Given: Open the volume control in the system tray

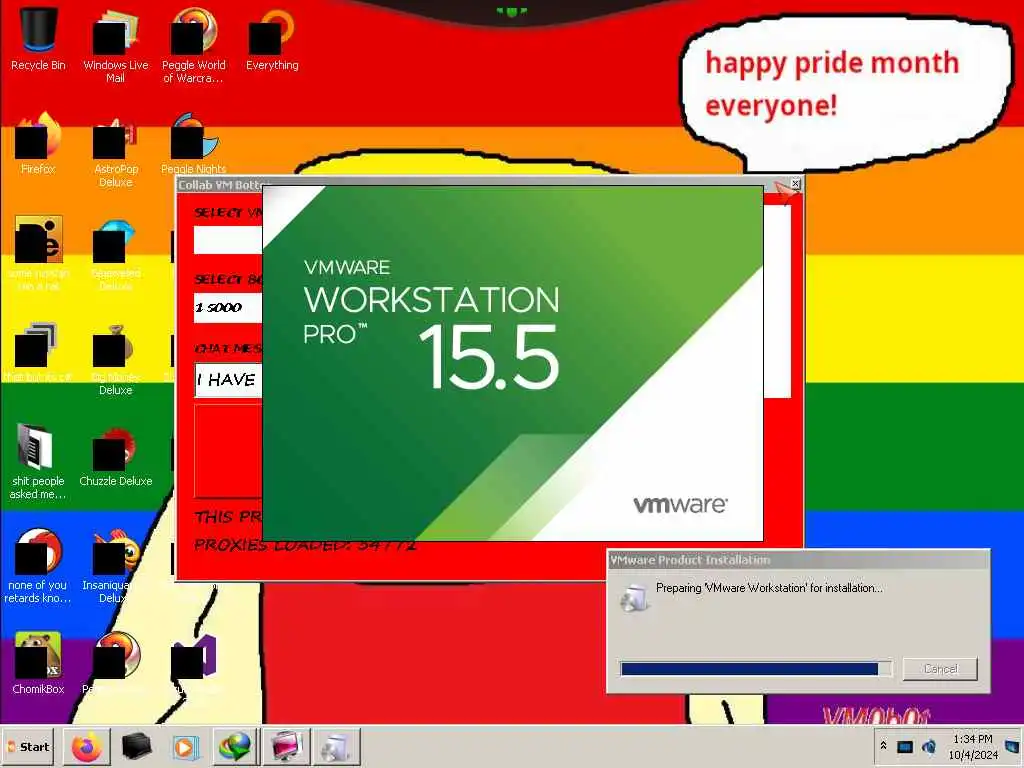Looking at the screenshot, I should [929, 747].
